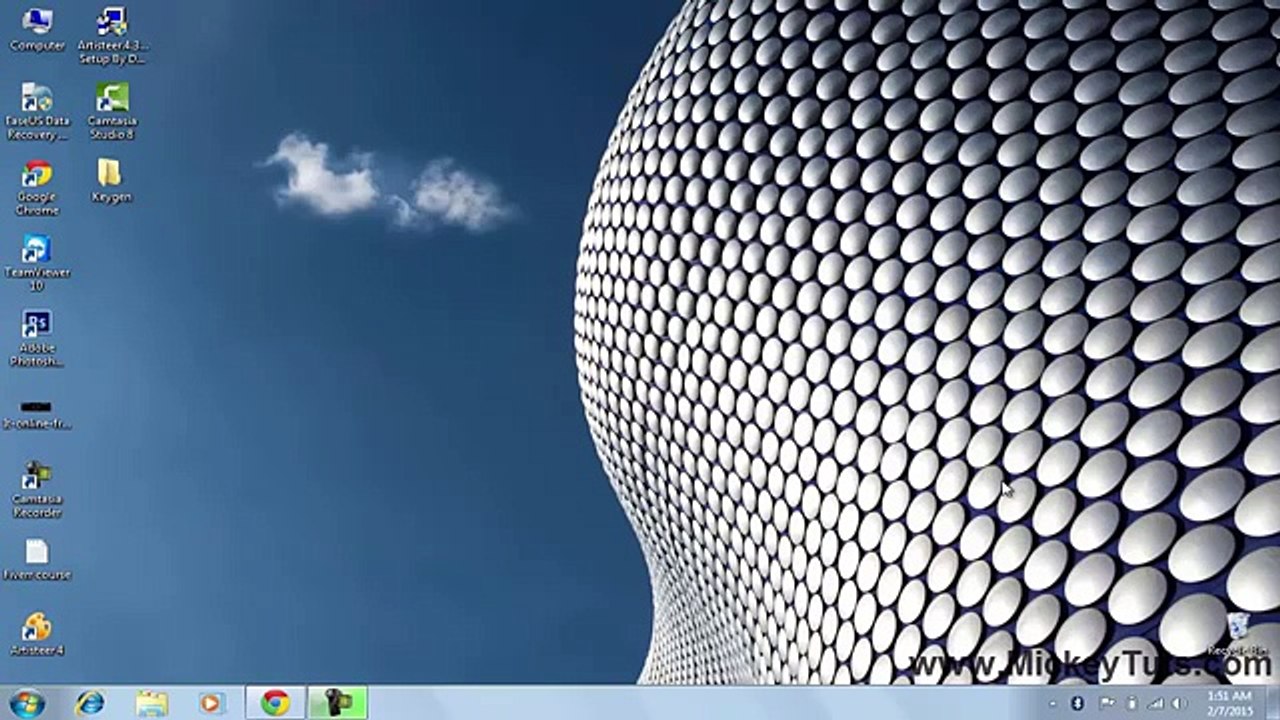The width and height of the screenshot is (1280, 720).
Task: Select the Fiverr course file on the desktop
Action: tap(37, 560)
